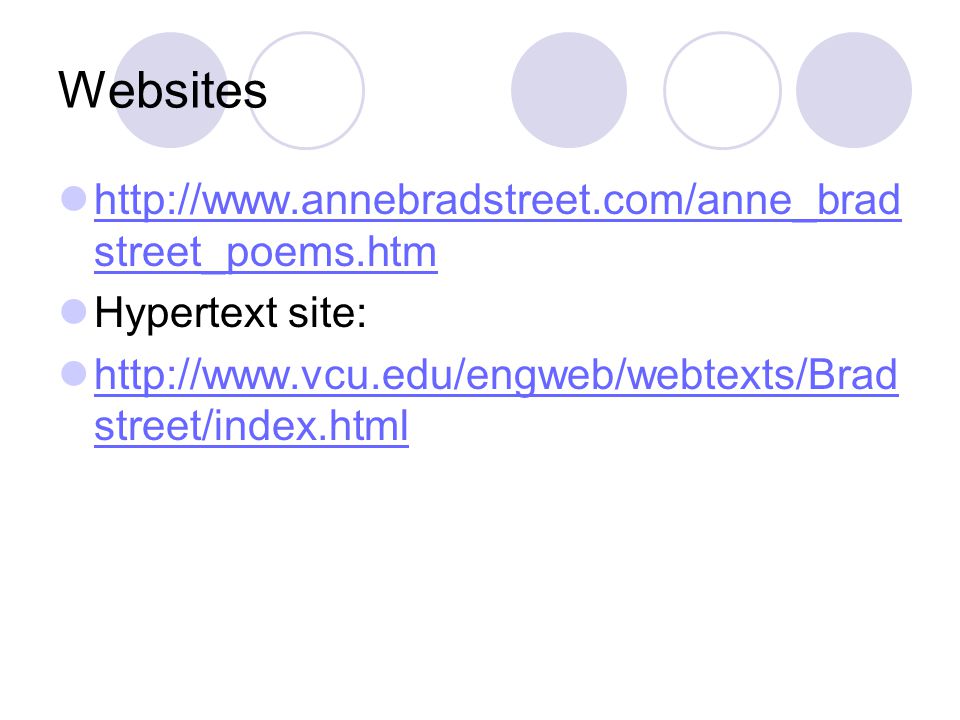Click the "street/index.html" link continuation
The height and width of the screenshot is (720, 960).
tap(251, 426)
